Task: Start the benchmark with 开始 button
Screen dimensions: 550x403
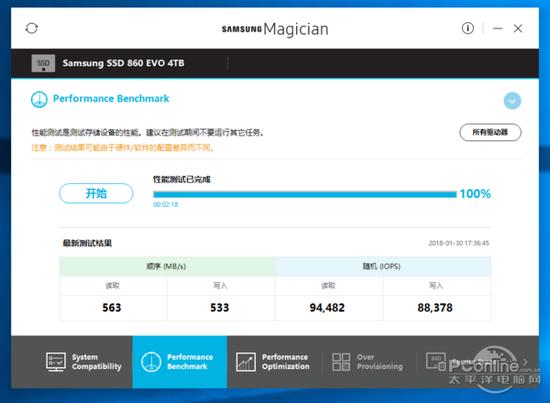Action: 96,193
